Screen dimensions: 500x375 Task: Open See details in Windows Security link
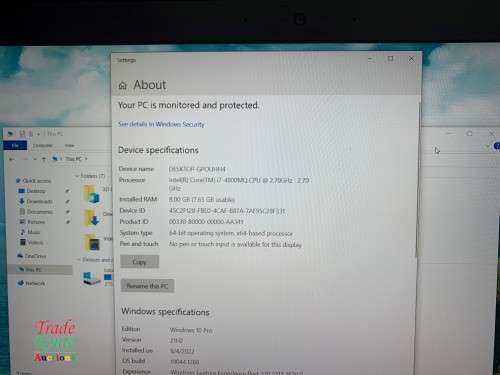pos(161,124)
